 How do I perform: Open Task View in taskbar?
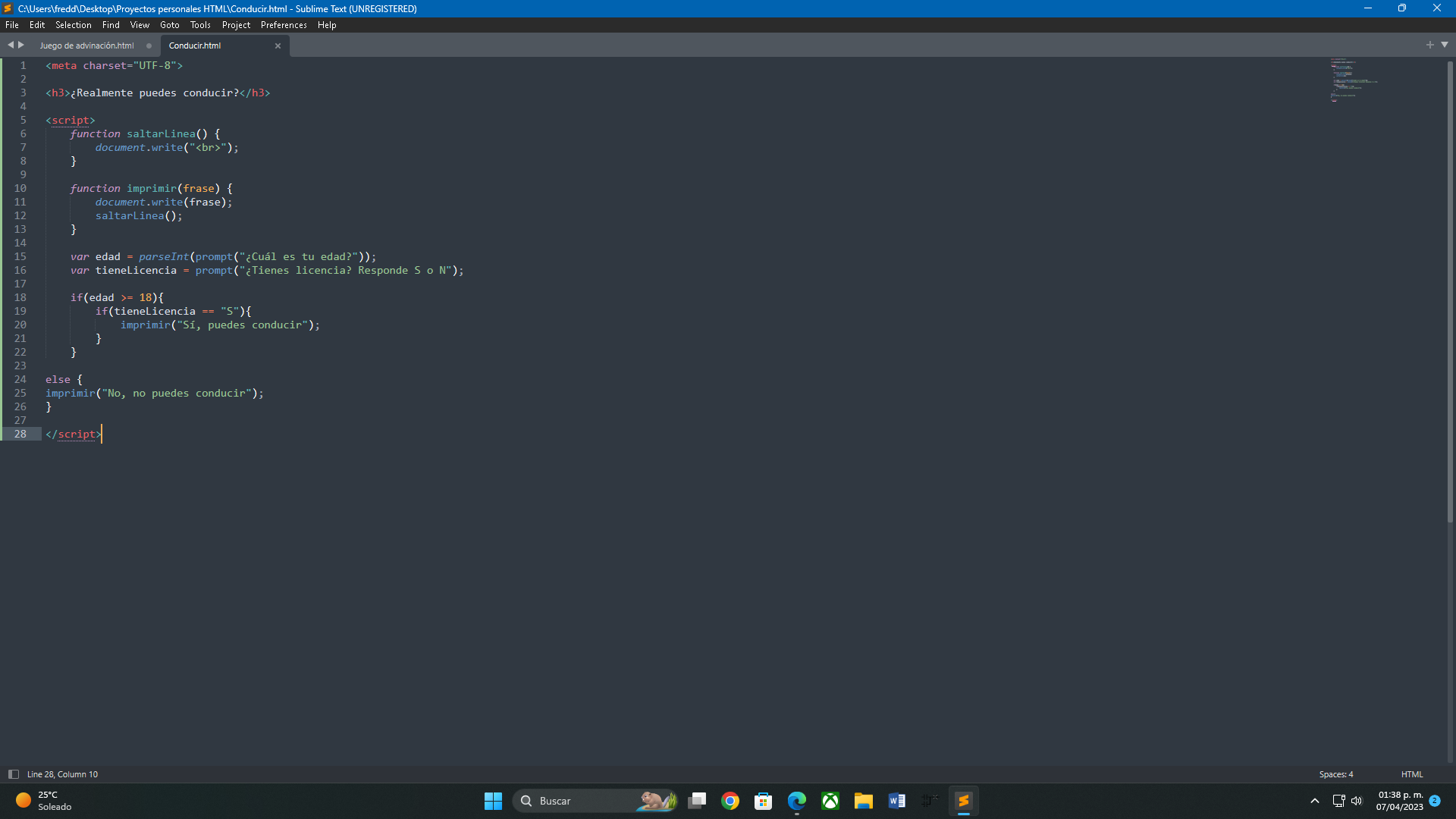click(x=697, y=801)
